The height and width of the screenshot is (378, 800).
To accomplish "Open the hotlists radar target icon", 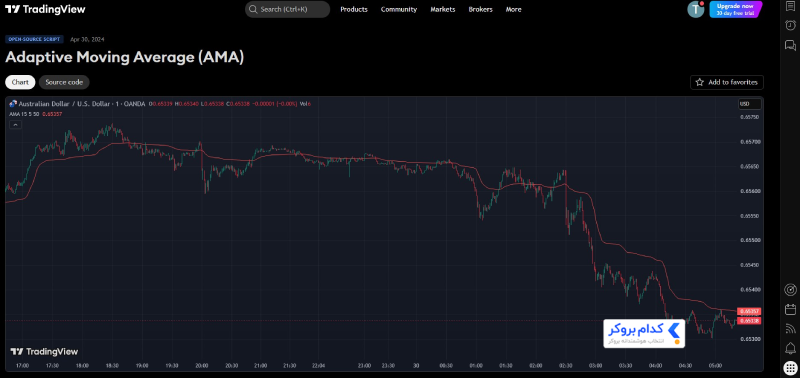I will [790, 290].
